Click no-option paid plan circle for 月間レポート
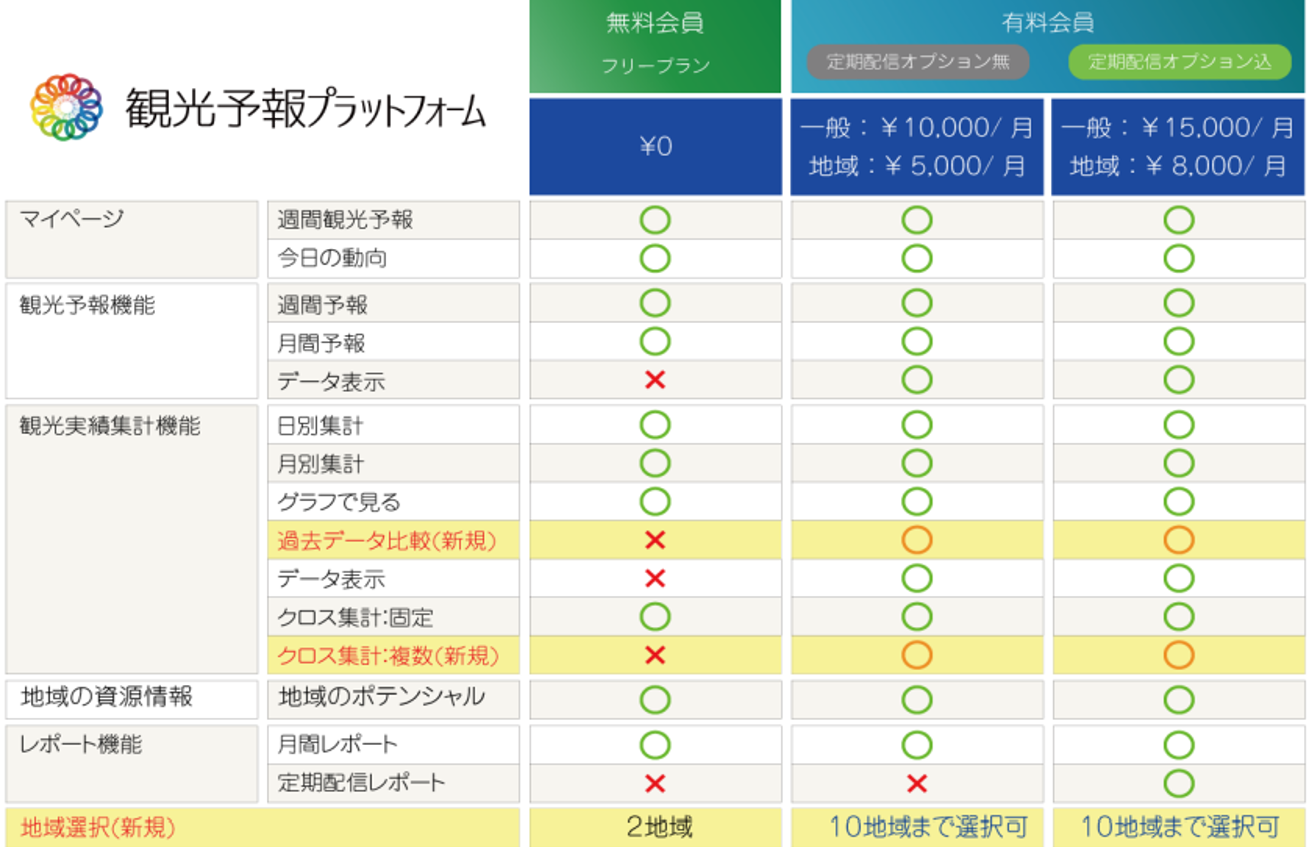Image resolution: width=1309 pixels, height=847 pixels. click(917, 745)
